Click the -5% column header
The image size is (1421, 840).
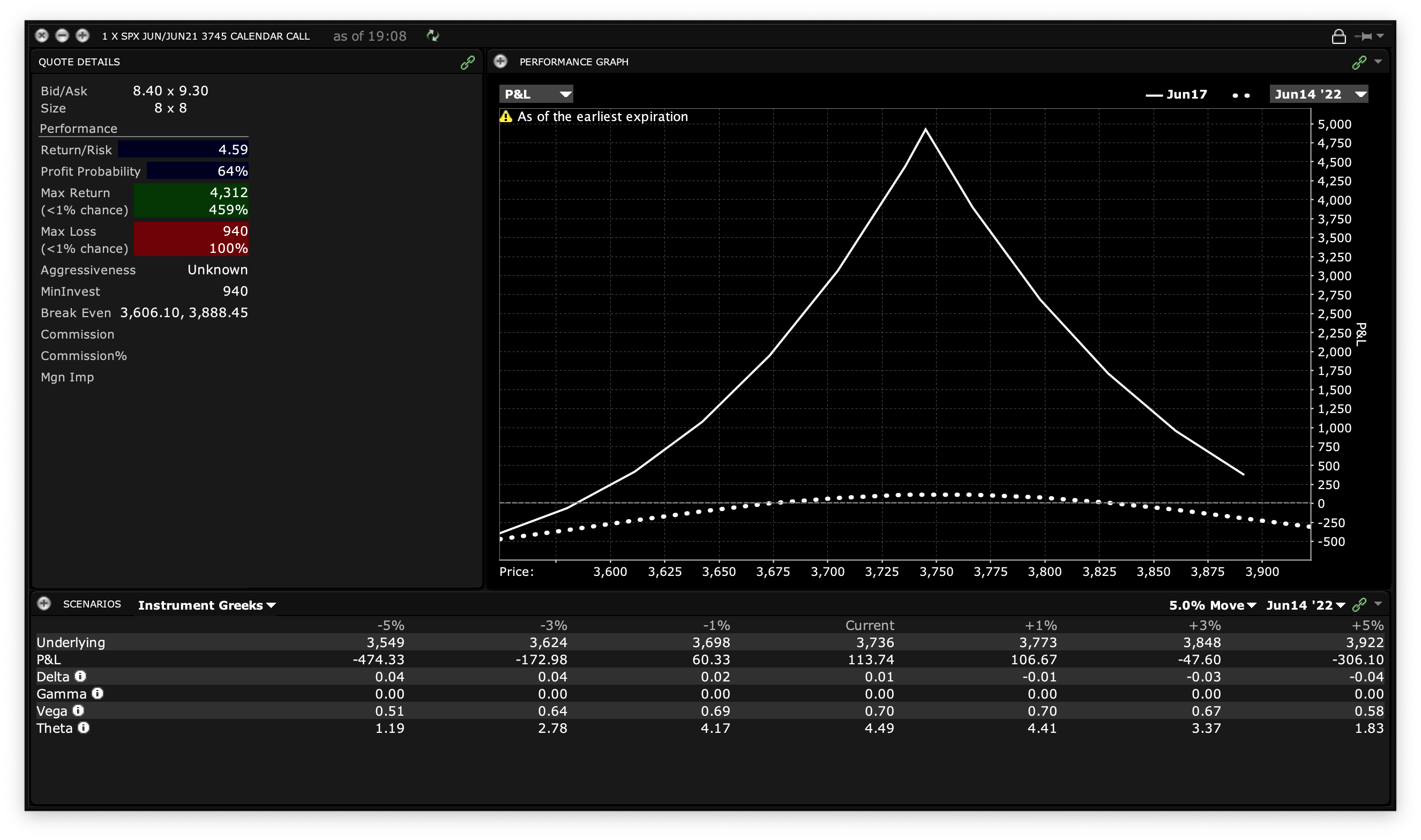tap(391, 625)
